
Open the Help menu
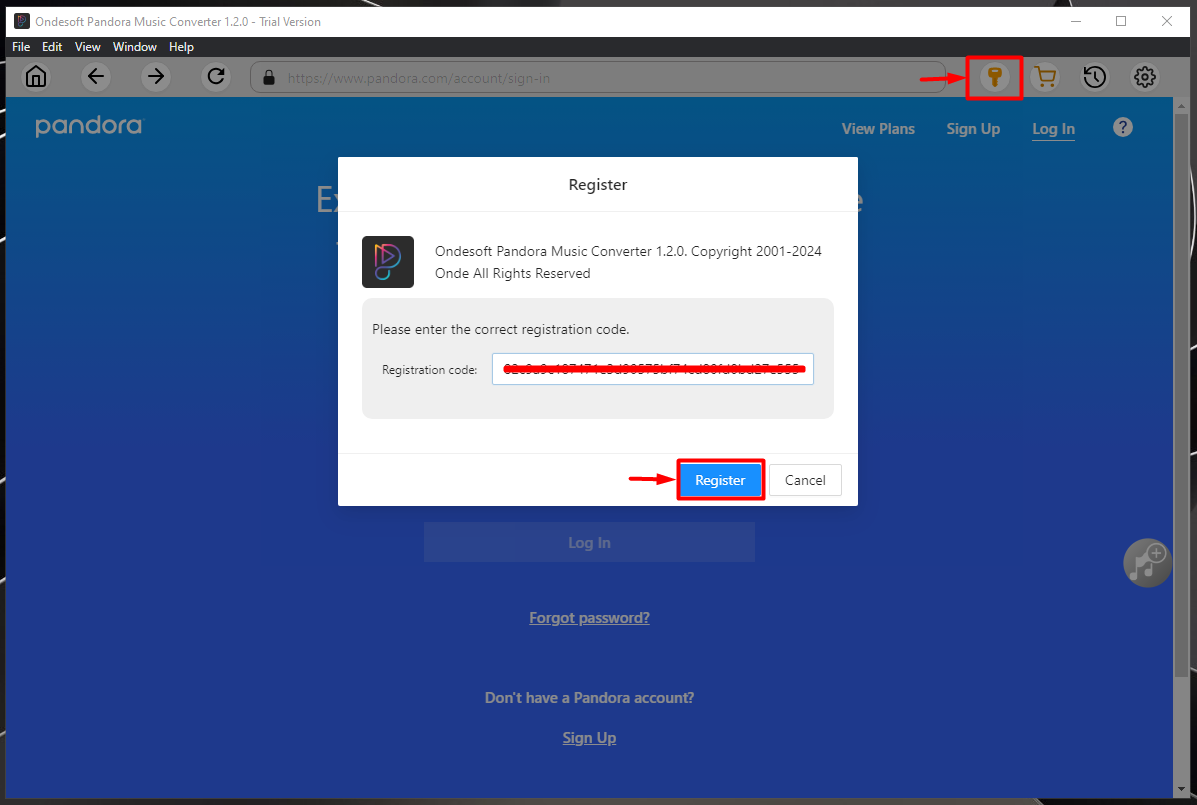[181, 47]
